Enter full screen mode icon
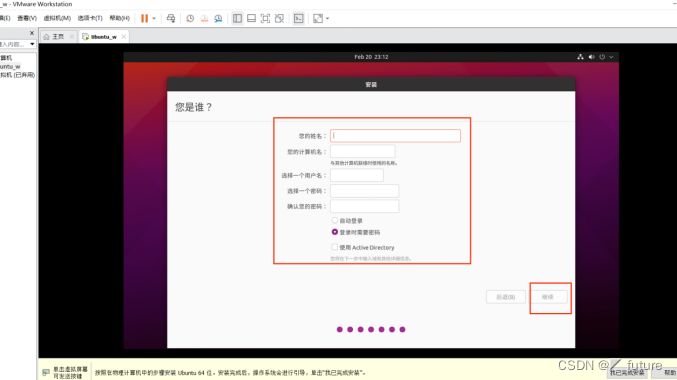Image resolution: width=677 pixels, height=380 pixels. point(266,18)
